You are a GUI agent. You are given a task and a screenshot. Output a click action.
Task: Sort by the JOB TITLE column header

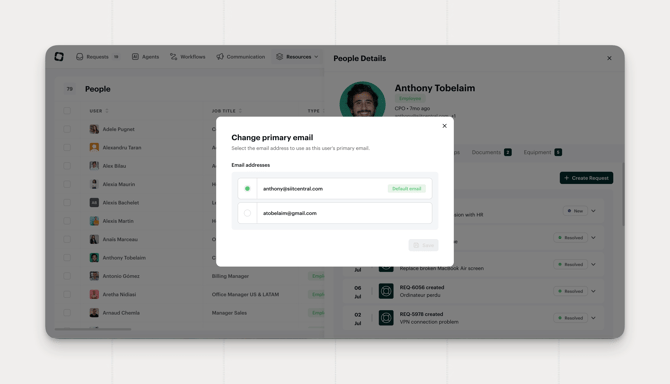click(226, 111)
